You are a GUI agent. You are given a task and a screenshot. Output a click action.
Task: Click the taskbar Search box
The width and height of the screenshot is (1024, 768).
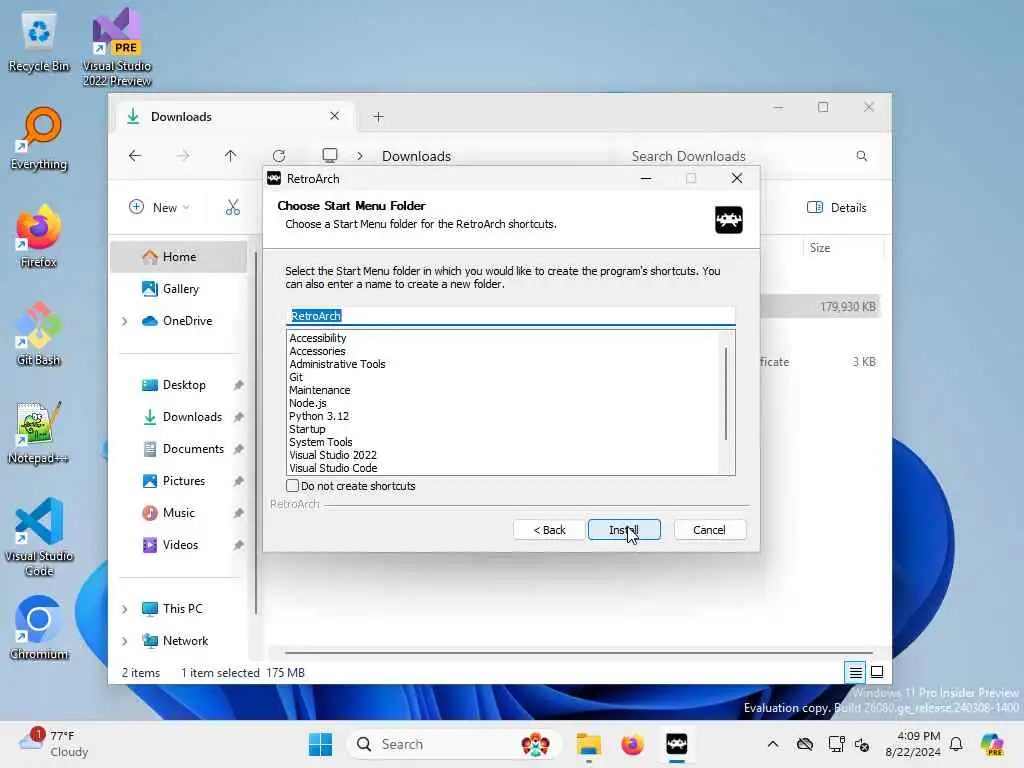[455, 744]
